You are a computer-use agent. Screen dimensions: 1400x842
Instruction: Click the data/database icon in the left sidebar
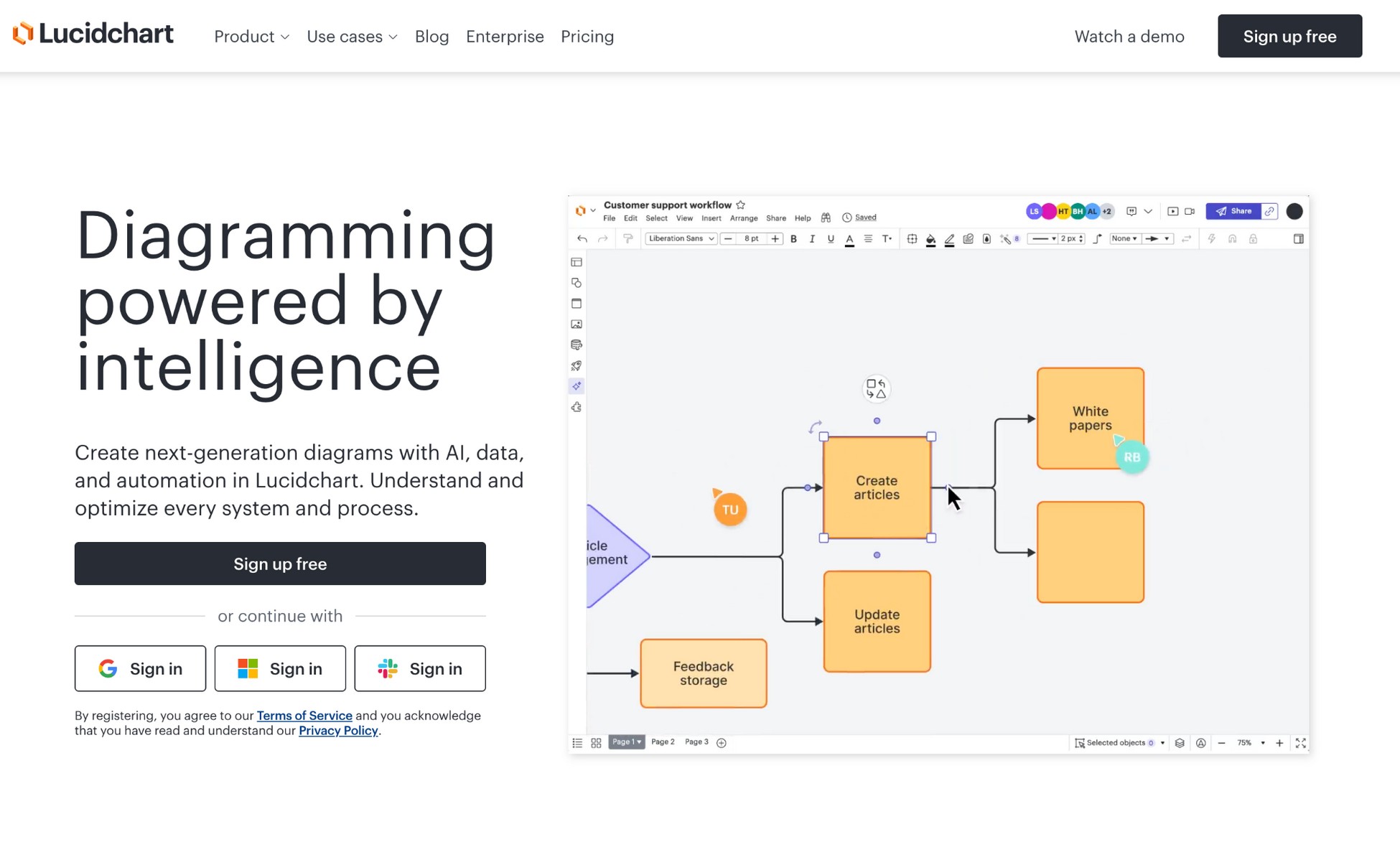point(576,345)
